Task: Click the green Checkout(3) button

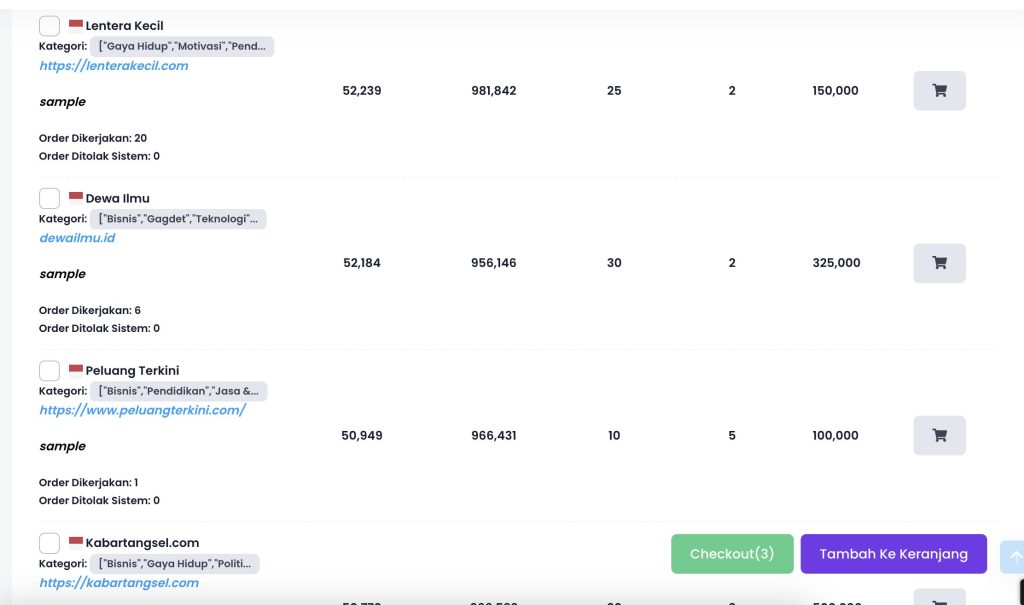Action: [732, 554]
